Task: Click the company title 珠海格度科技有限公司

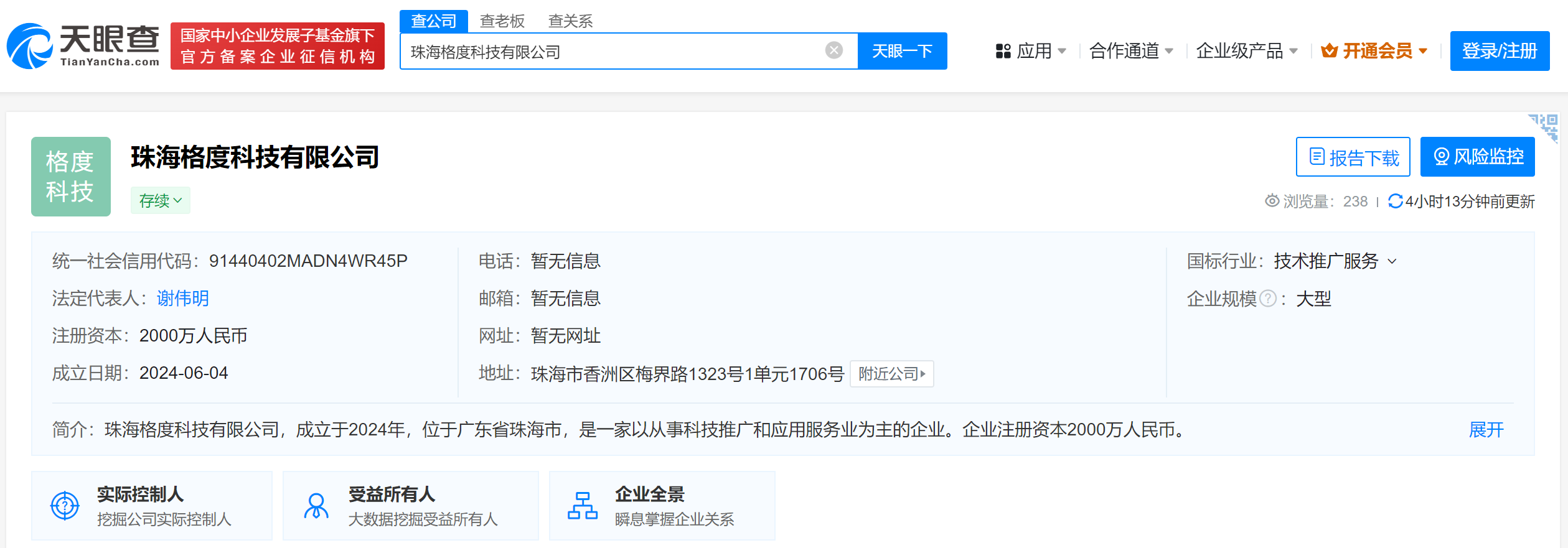Action: click(255, 157)
